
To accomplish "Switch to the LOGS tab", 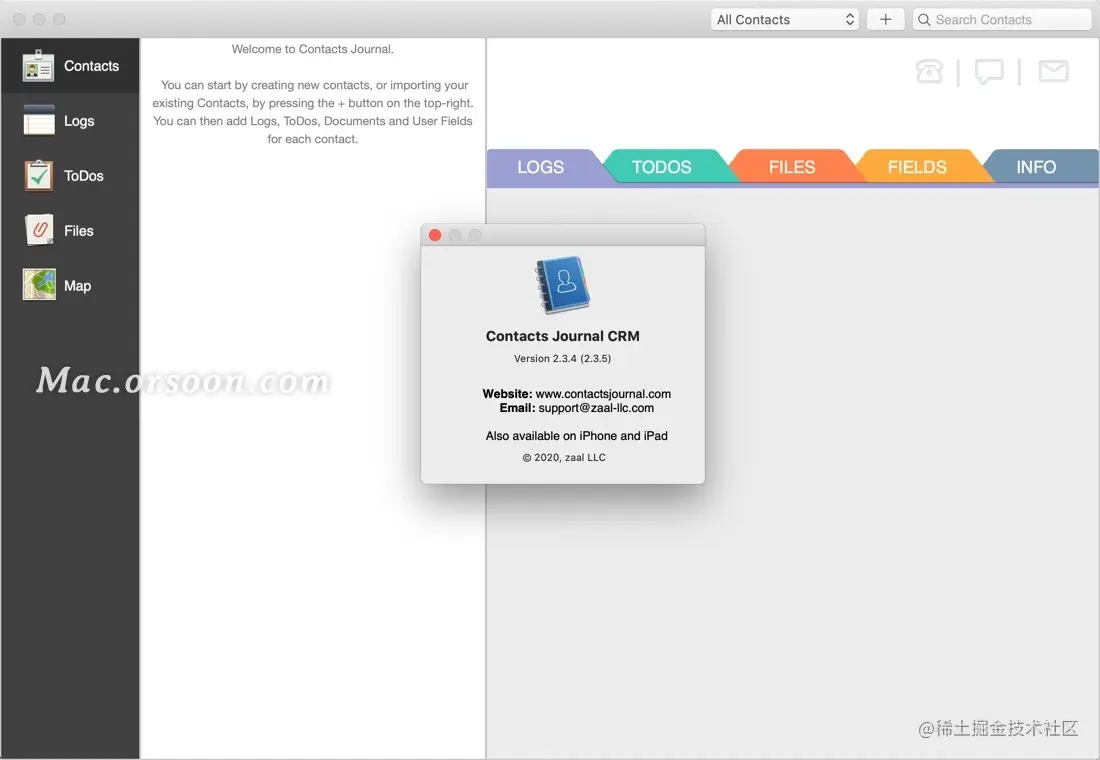I will pyautogui.click(x=540, y=167).
